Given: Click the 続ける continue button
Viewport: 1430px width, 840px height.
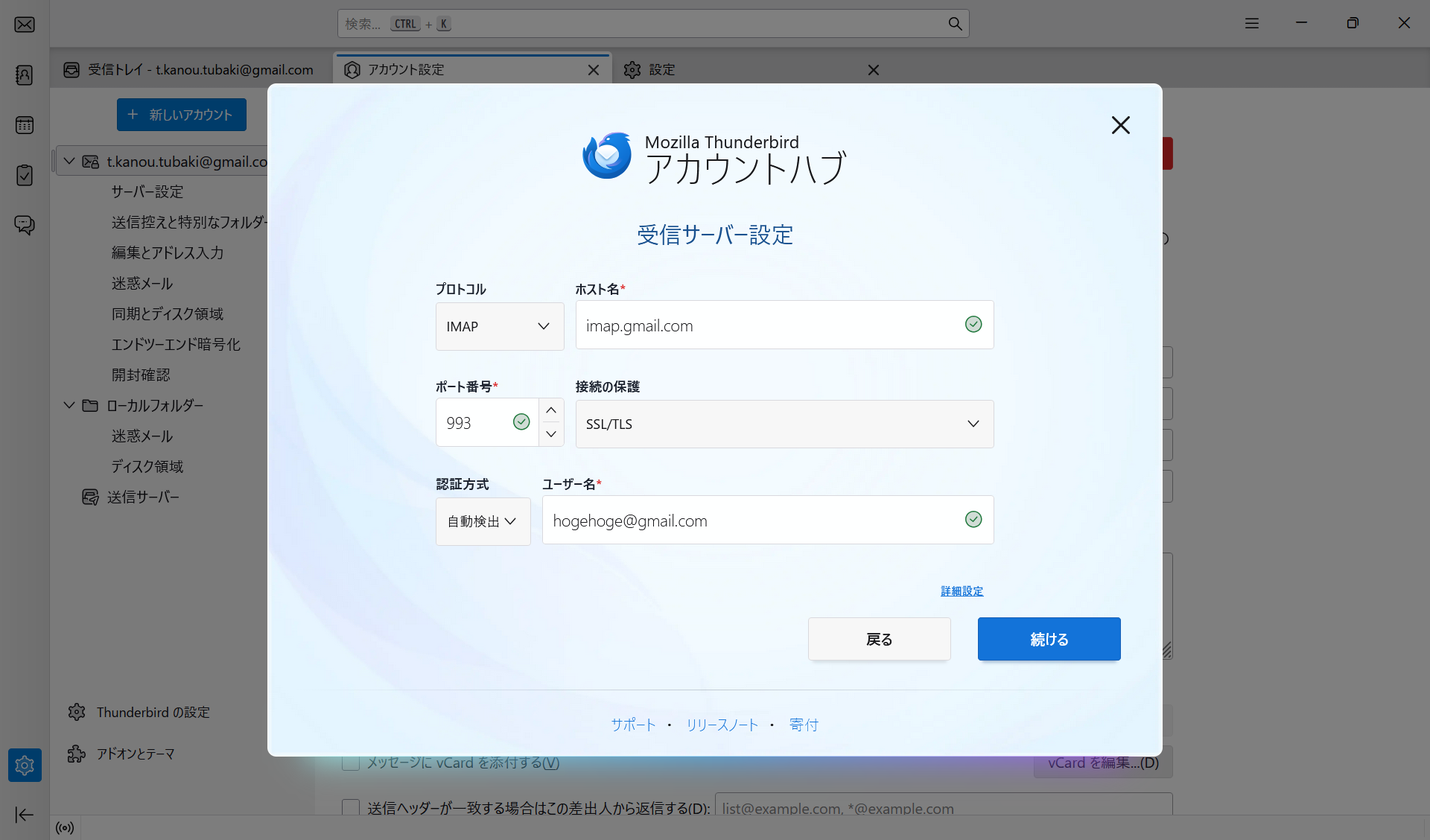Looking at the screenshot, I should [x=1049, y=639].
